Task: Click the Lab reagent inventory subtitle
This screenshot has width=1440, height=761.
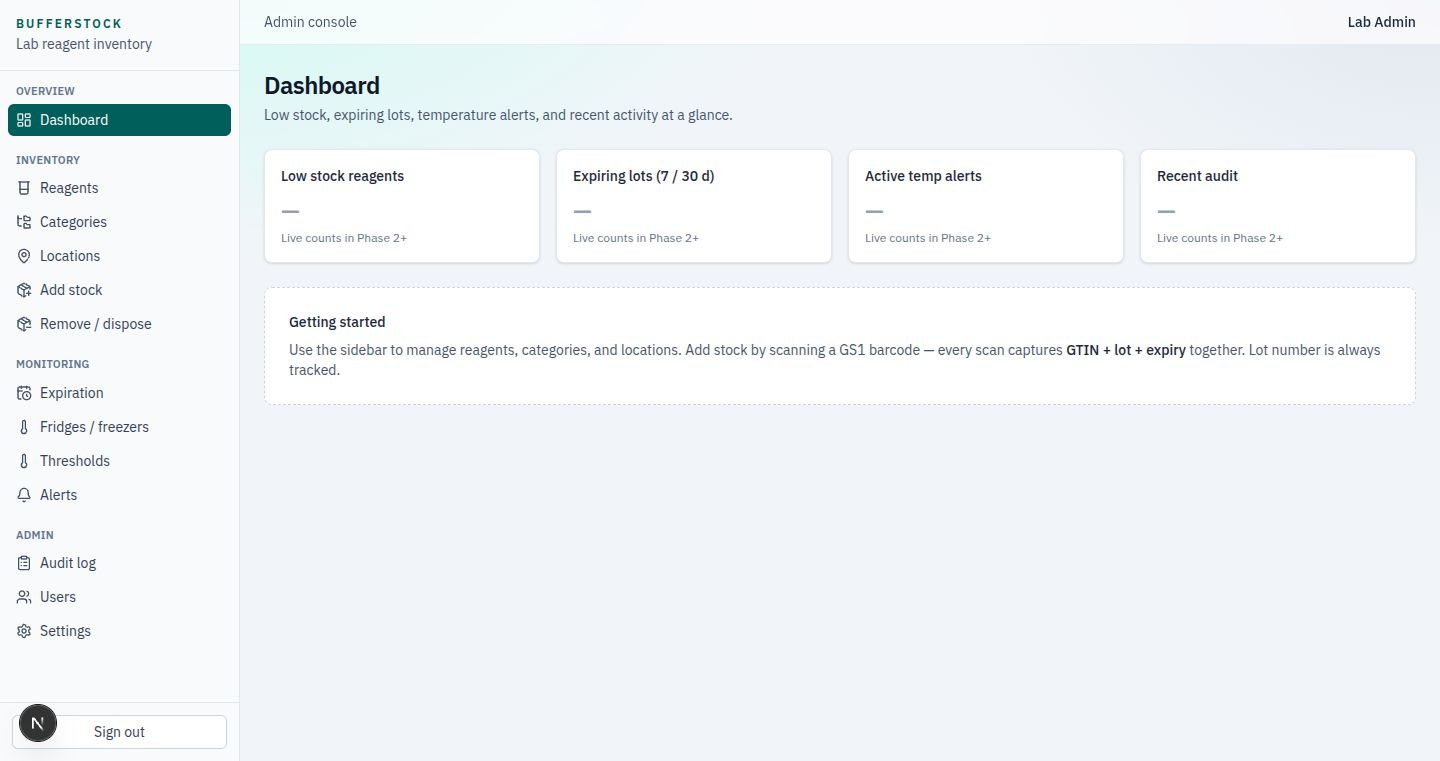Action: pyautogui.click(x=84, y=44)
